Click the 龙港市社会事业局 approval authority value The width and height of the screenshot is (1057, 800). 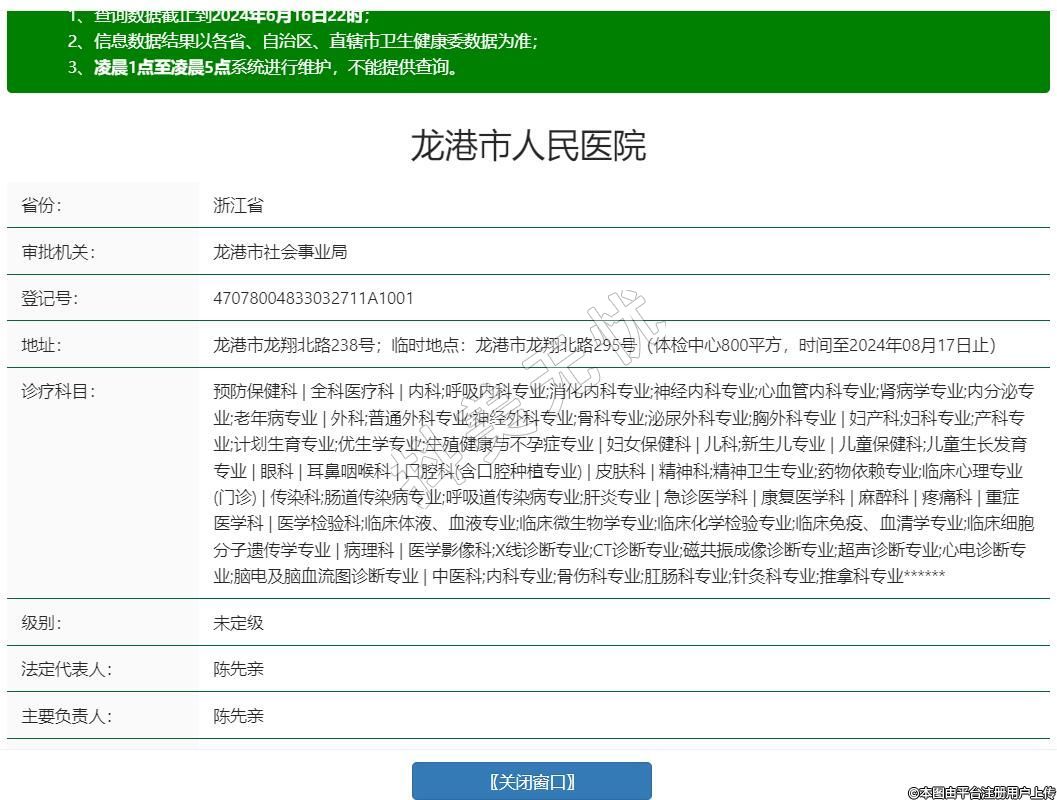(280, 252)
